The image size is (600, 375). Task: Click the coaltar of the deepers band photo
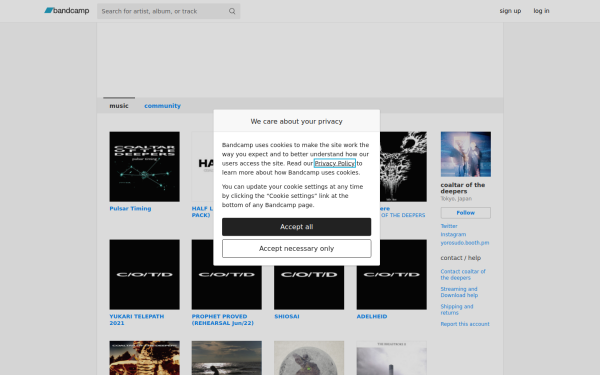tap(466, 154)
